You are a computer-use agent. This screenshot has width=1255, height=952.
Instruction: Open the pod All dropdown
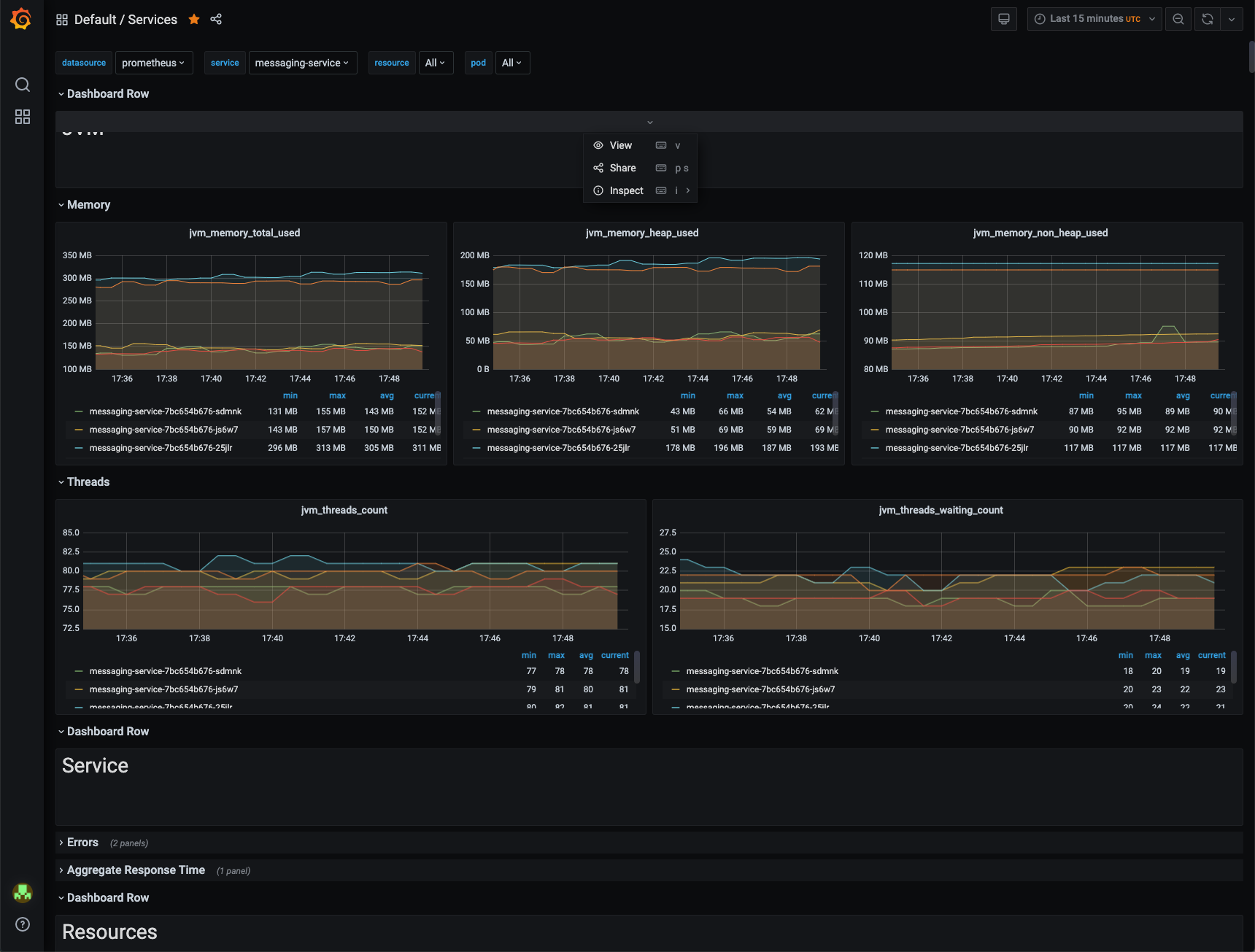tap(512, 63)
